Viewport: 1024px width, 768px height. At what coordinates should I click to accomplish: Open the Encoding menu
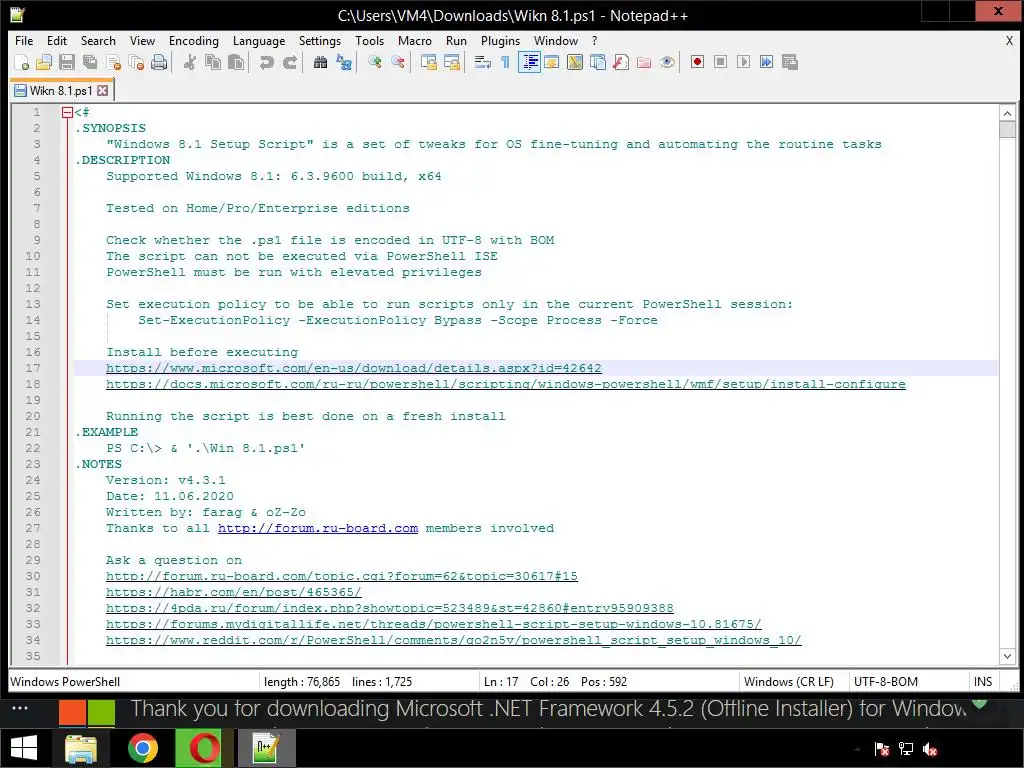[194, 40]
